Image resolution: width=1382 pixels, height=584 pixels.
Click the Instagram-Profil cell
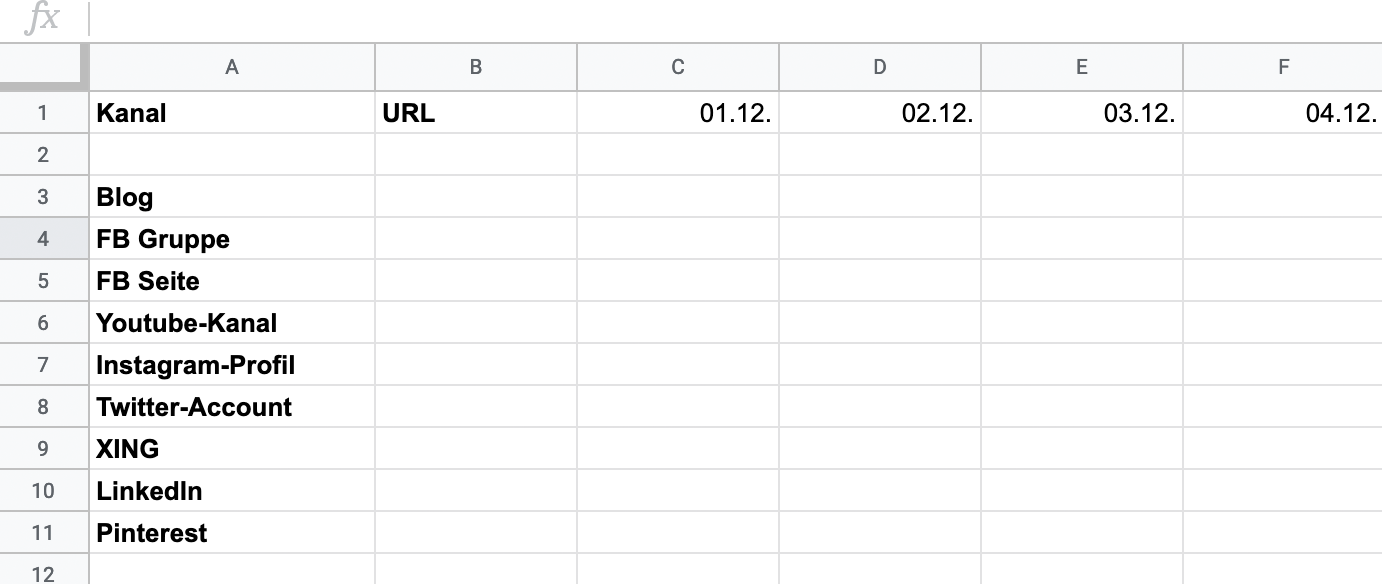tap(232, 365)
